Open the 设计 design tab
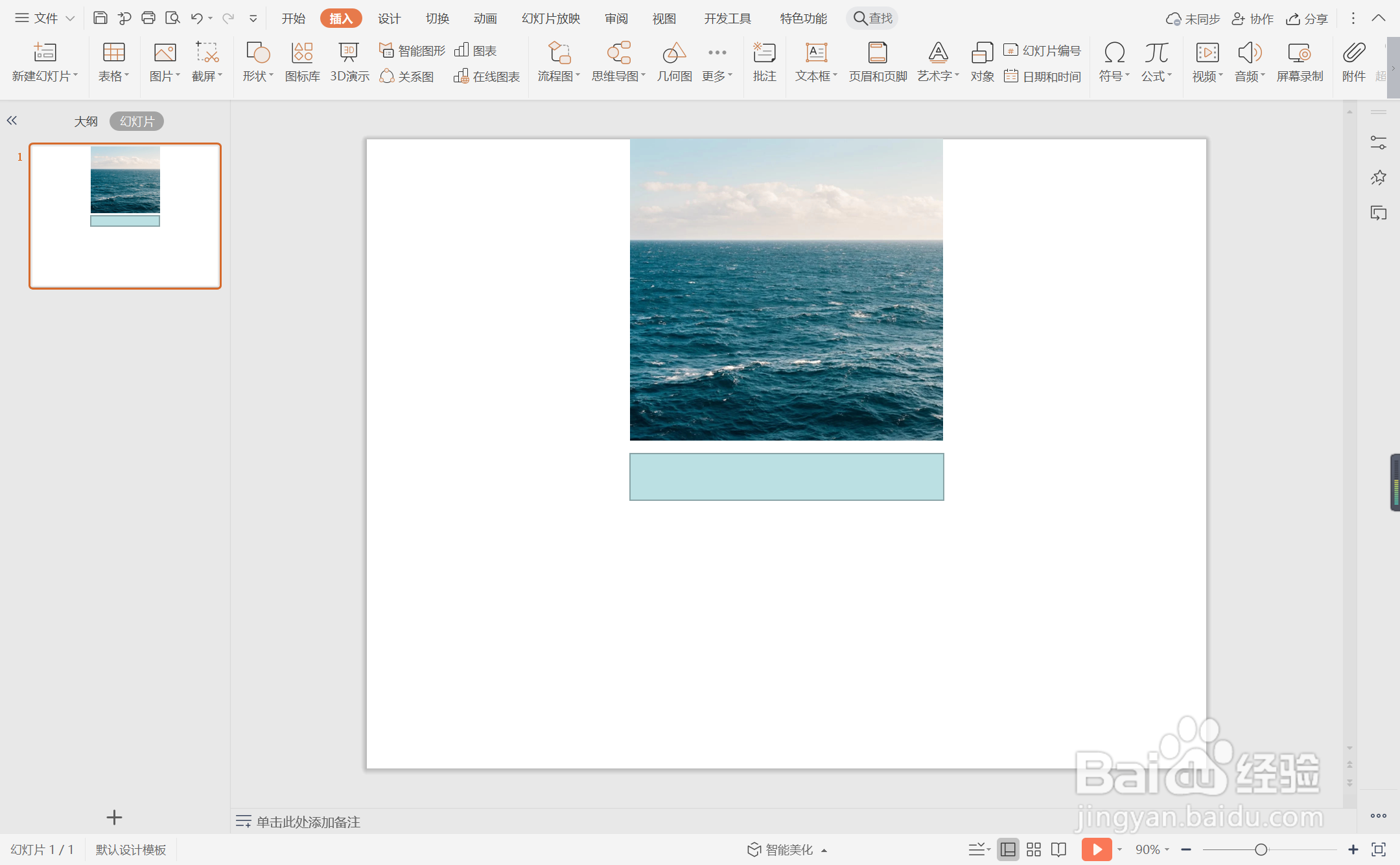 click(x=389, y=18)
